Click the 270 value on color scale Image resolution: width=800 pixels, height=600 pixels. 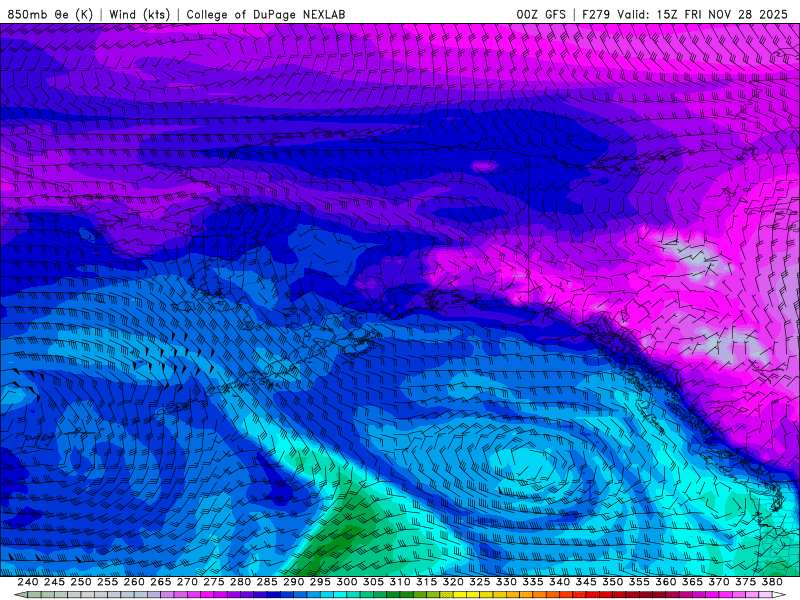click(187, 582)
